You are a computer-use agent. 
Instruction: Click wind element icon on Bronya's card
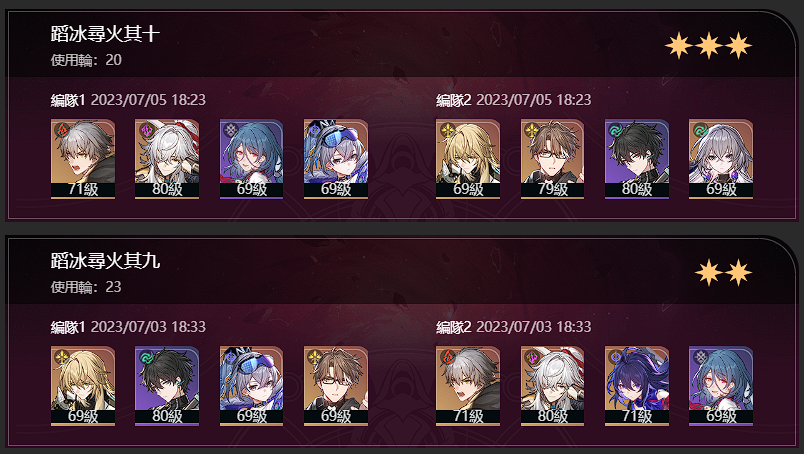pyautogui.click(x=700, y=130)
